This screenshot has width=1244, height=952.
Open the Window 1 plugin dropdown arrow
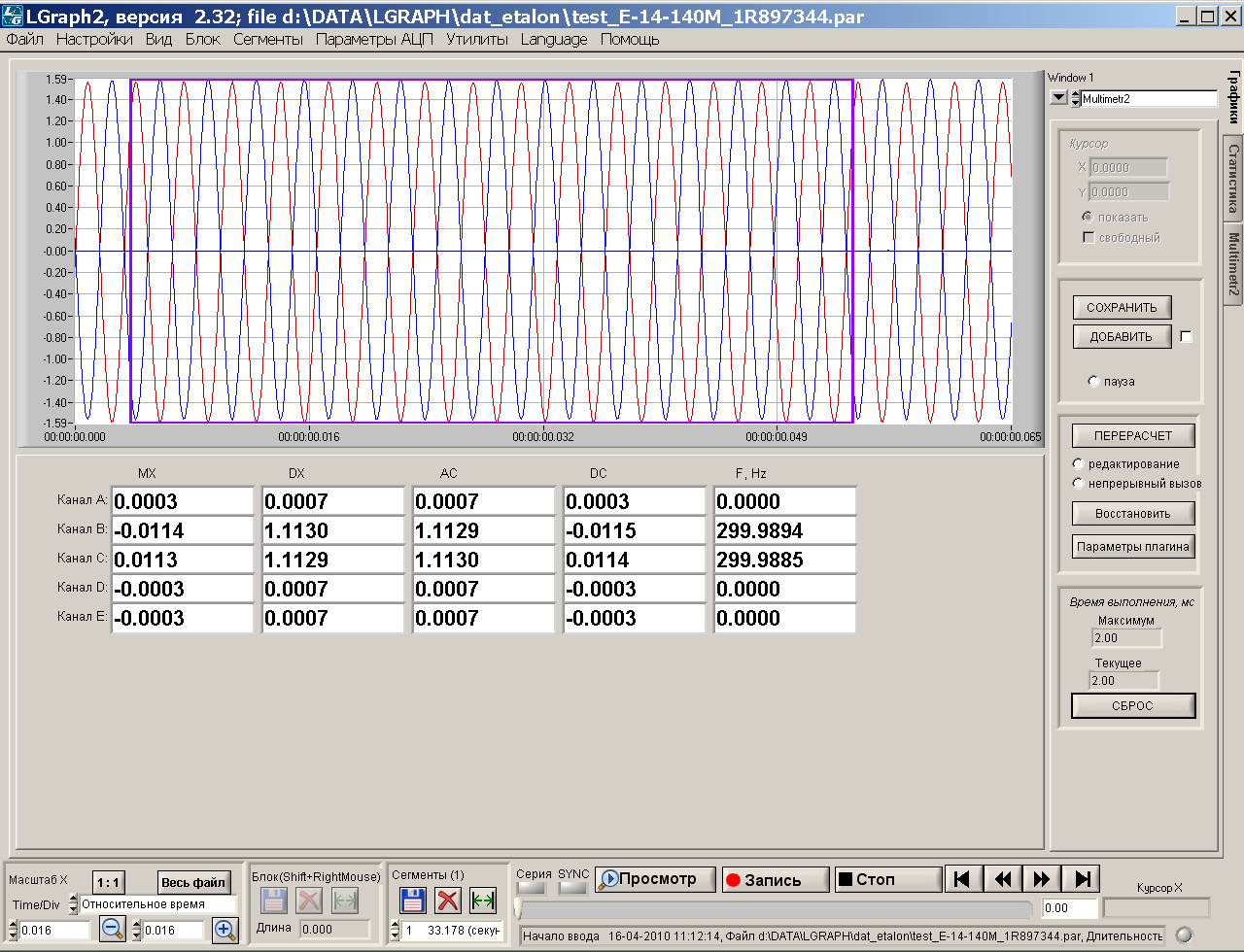tap(1058, 98)
